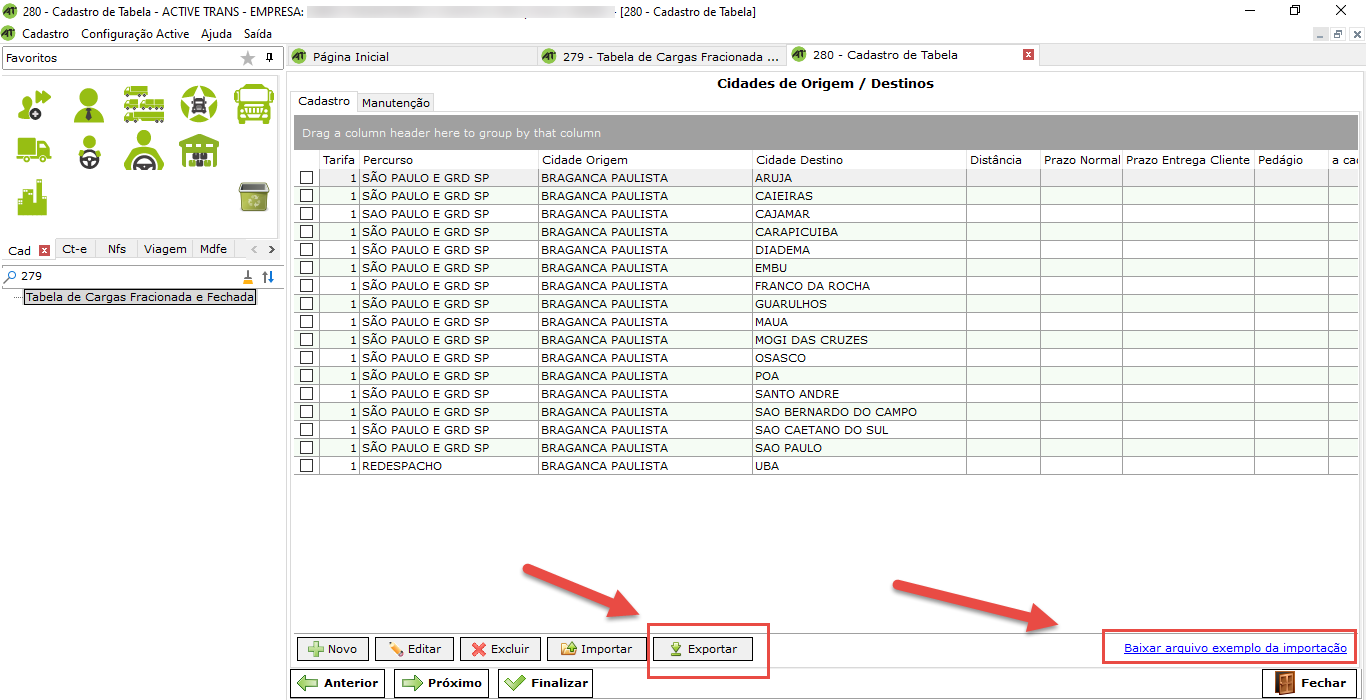Open the Configuração Active menu

point(135,34)
